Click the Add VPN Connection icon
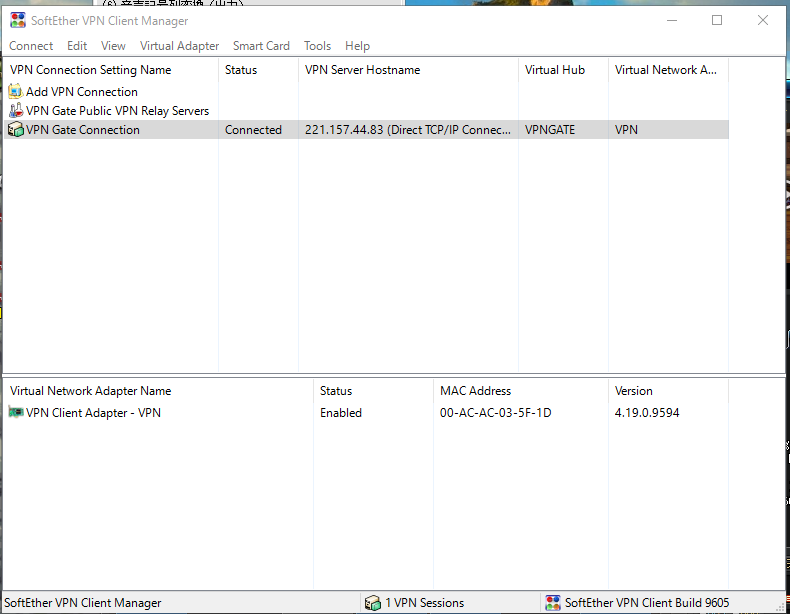This screenshot has width=790, height=614. (x=16, y=91)
